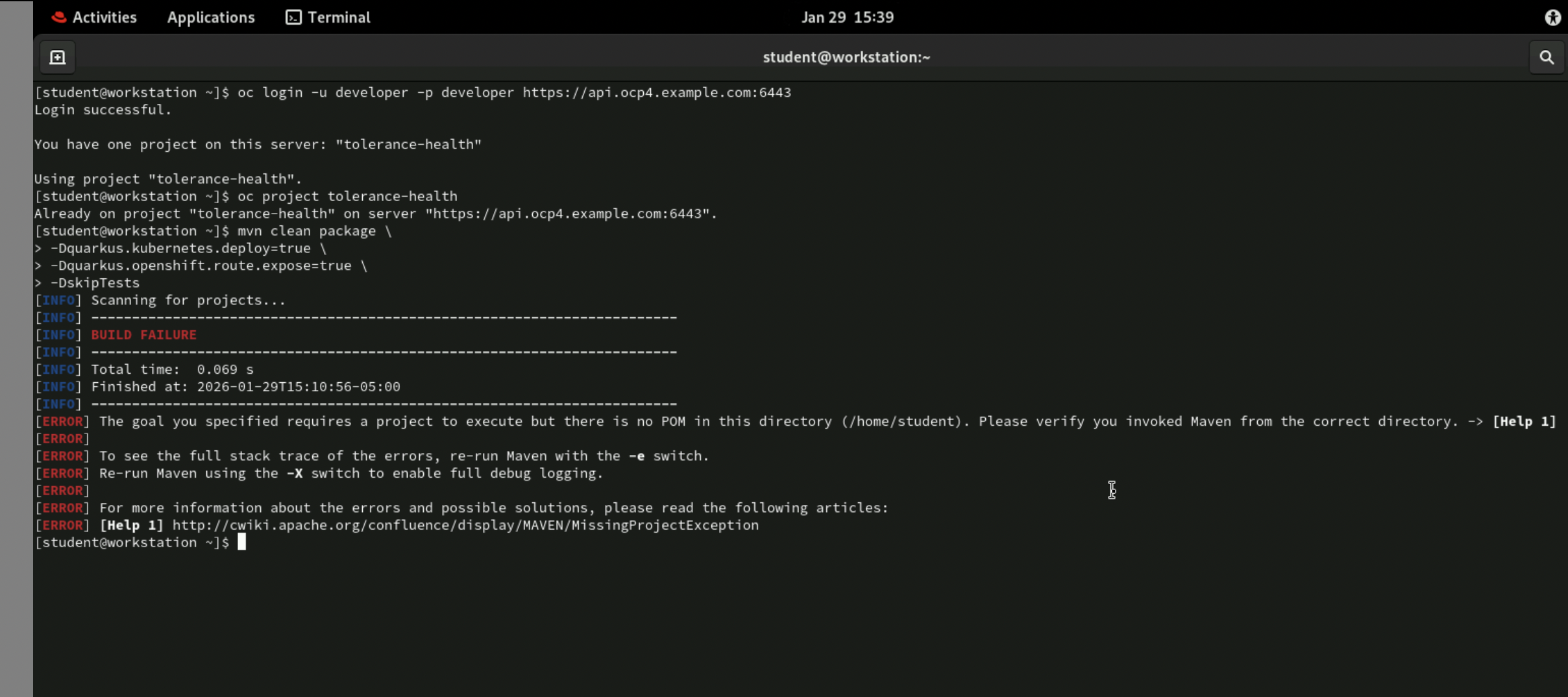The image size is (1568, 697).
Task: Click the bold -X switch text
Action: [295, 474]
